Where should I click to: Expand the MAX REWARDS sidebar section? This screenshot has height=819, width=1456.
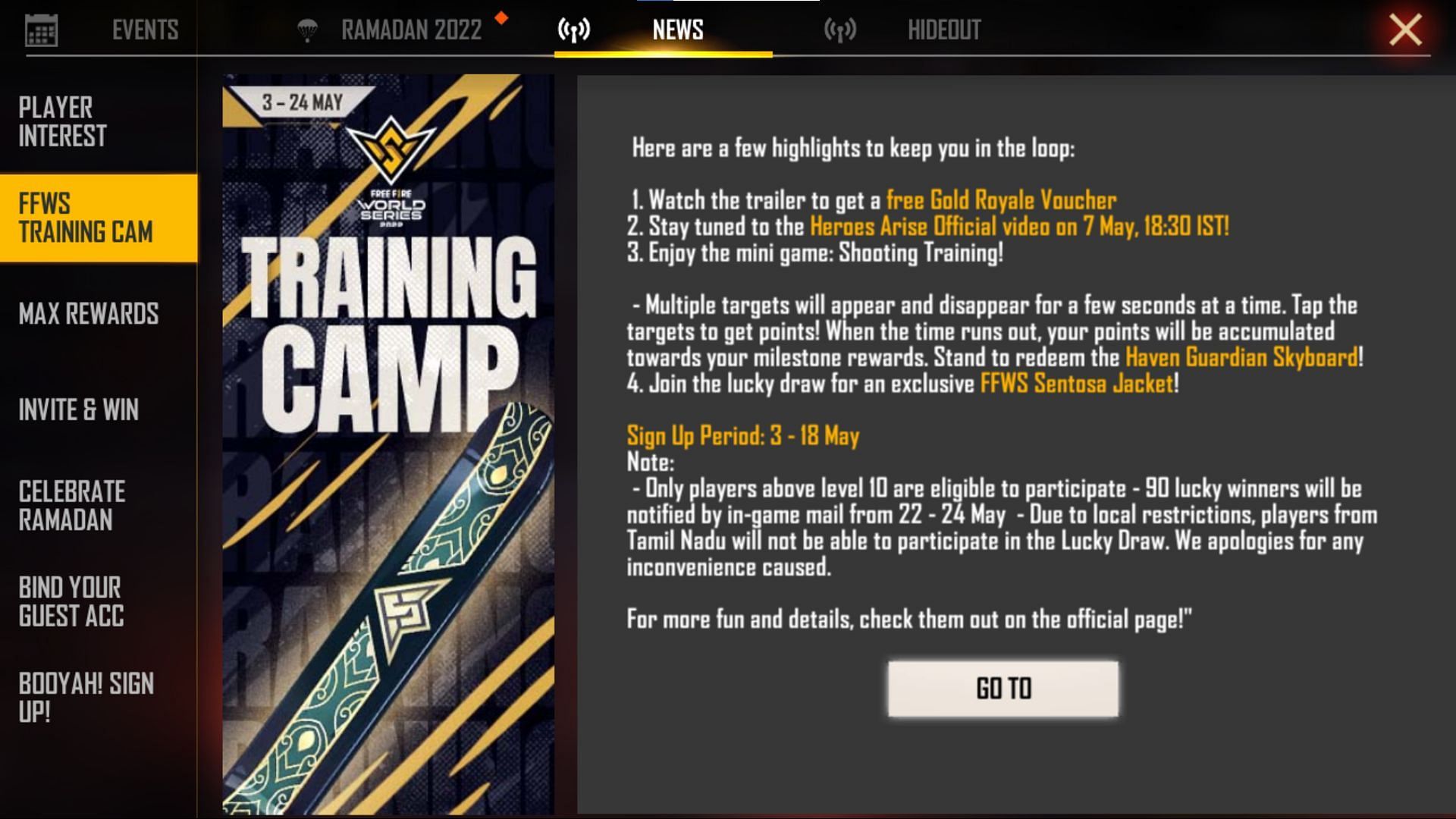[89, 313]
